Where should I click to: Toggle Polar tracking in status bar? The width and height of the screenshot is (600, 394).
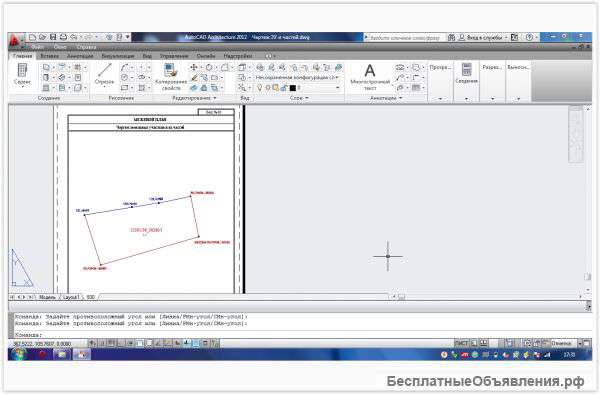click(130, 344)
